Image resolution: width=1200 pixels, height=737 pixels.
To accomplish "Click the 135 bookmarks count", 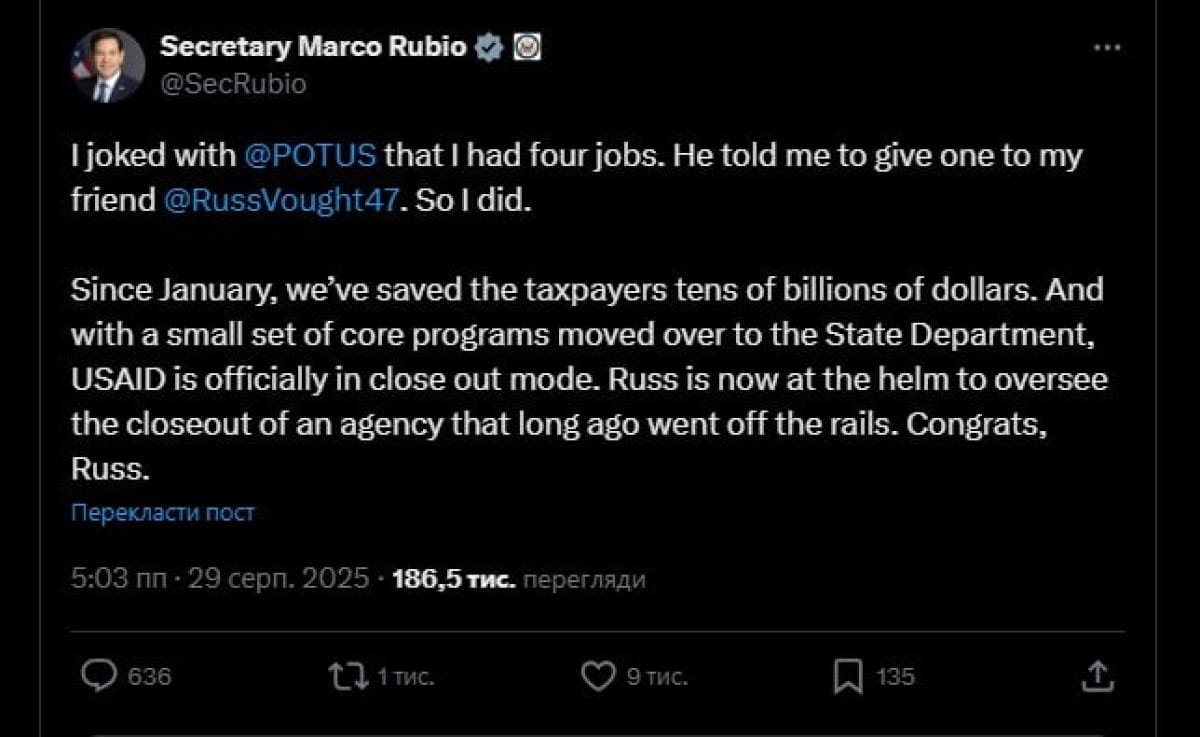I will pyautogui.click(x=895, y=677).
